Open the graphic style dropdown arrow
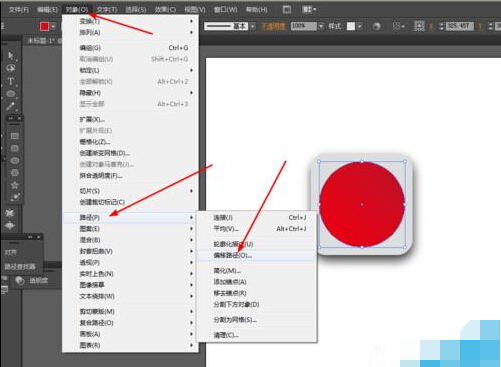Screen dimensions: 501x367 [x=359, y=26]
